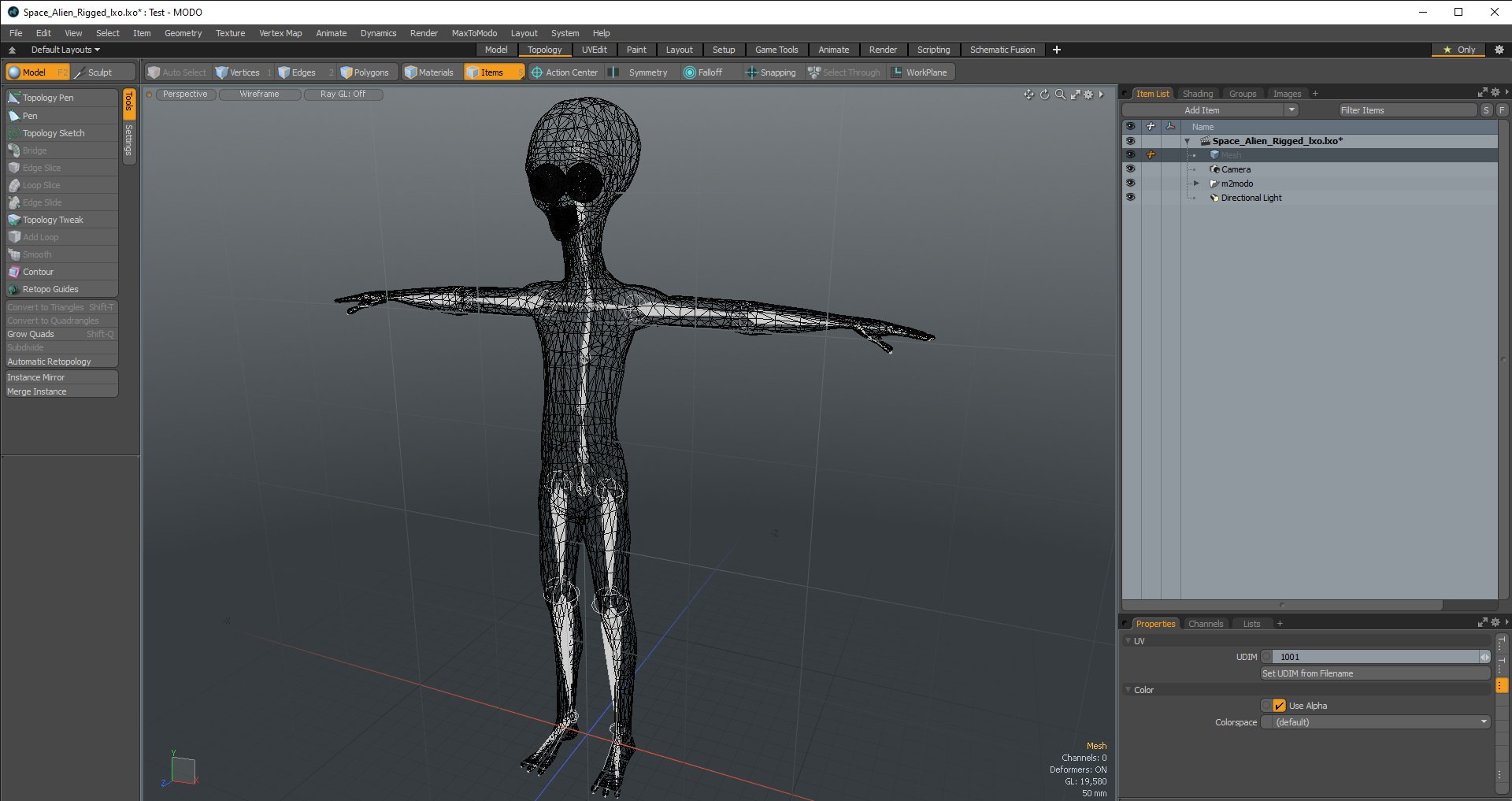Switch to Schematic Fusion layout tab
The width and height of the screenshot is (1512, 801).
point(1002,50)
